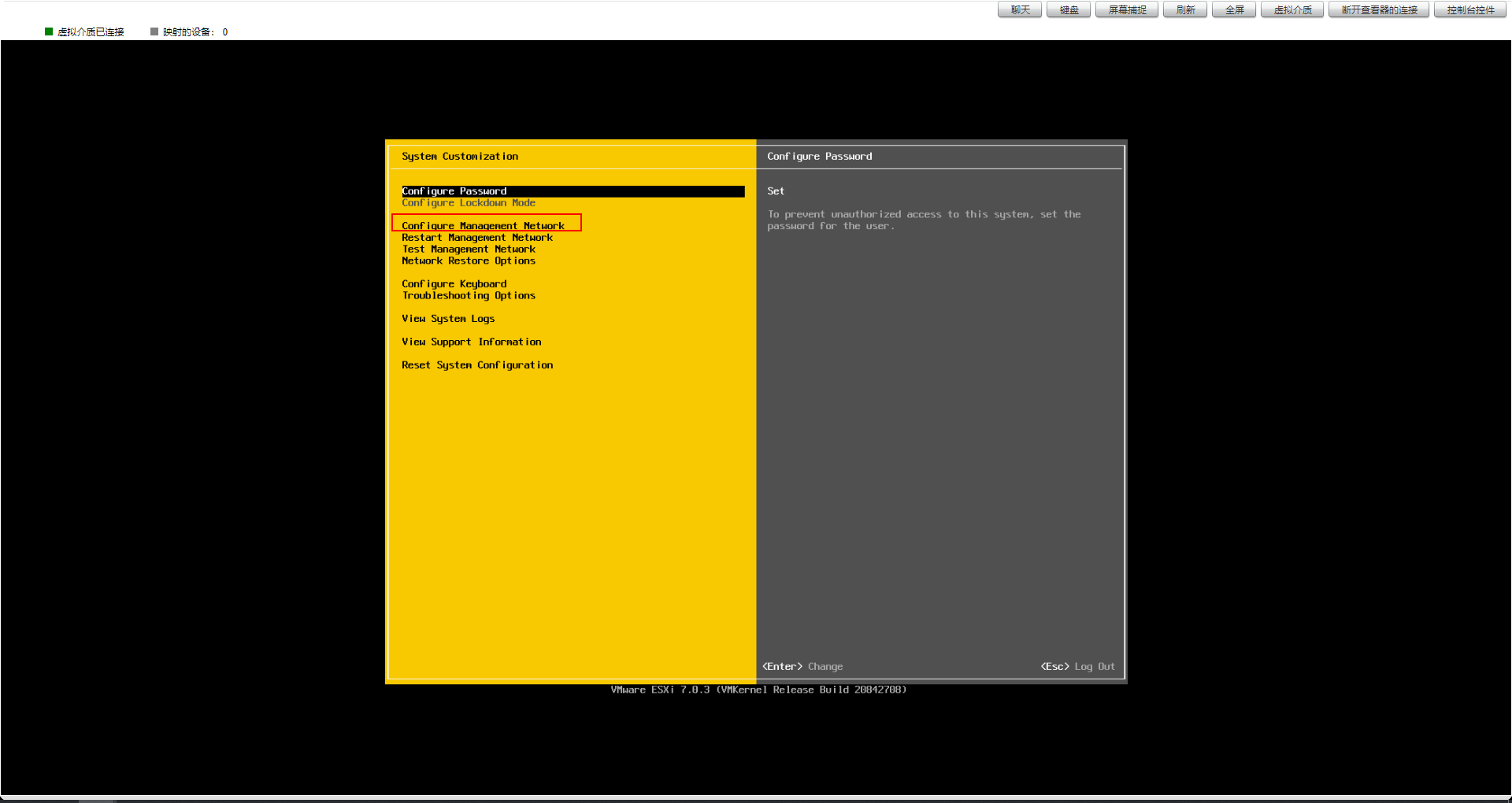Capture the screen with 屏幕捕捉
This screenshot has height=803, width=1512.
[x=1126, y=9]
